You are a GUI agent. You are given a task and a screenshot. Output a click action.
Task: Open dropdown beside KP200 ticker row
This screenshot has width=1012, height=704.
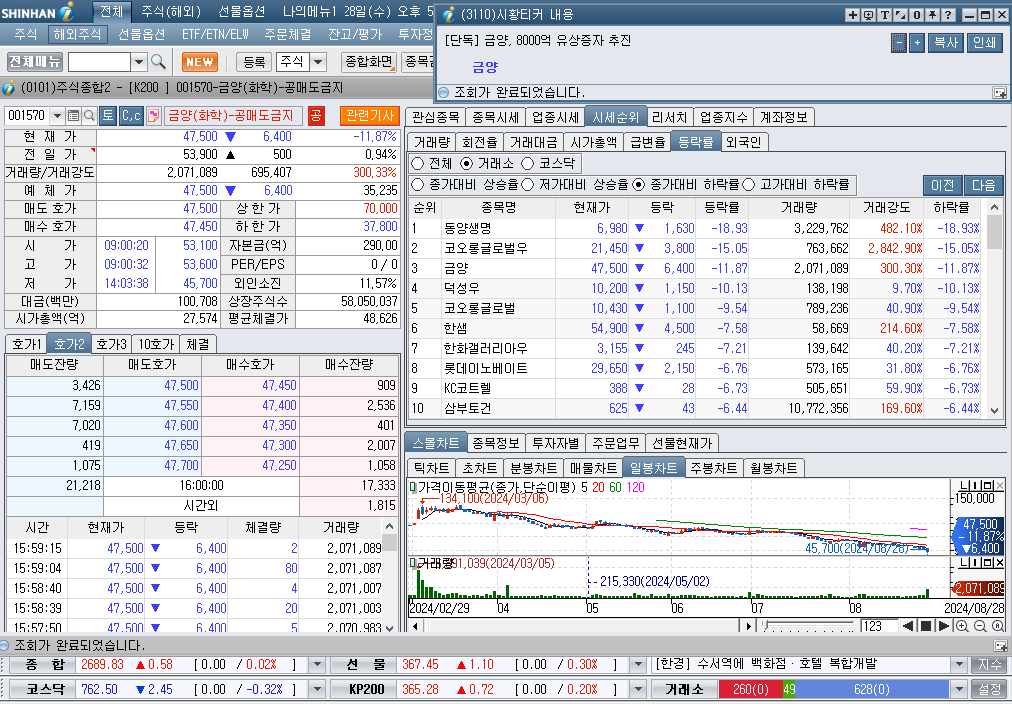(638, 689)
